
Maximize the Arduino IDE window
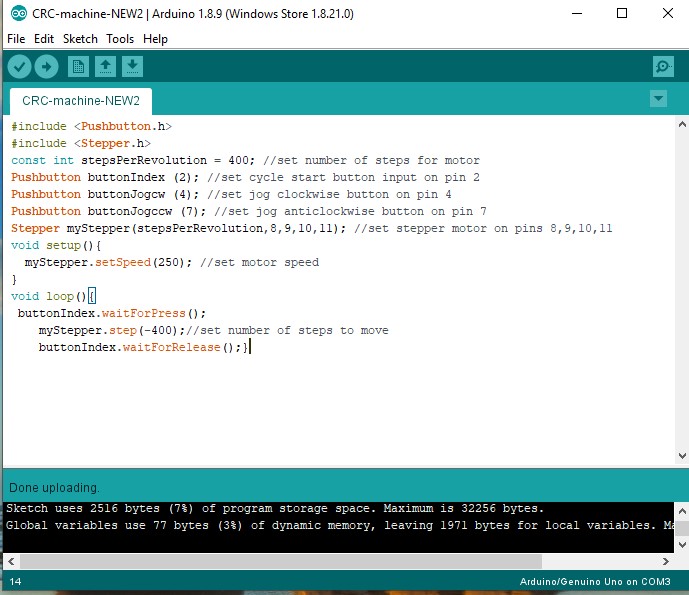[621, 14]
